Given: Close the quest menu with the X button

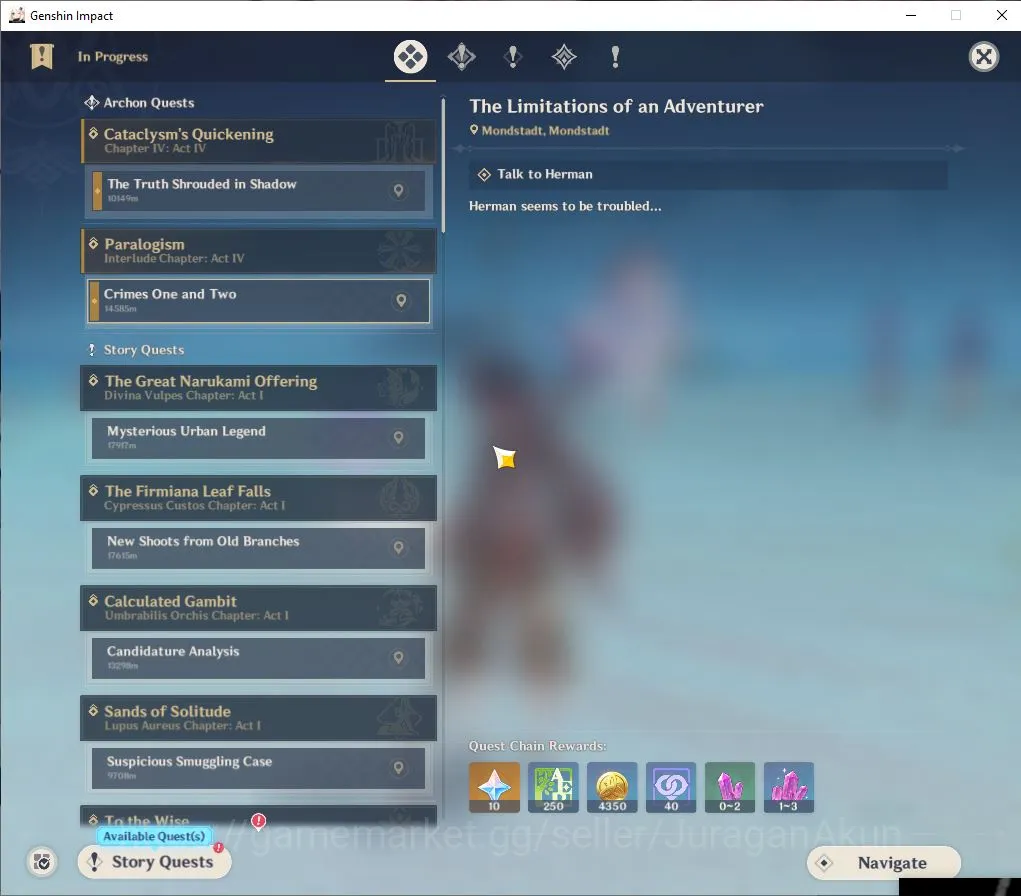Looking at the screenshot, I should click(x=983, y=57).
